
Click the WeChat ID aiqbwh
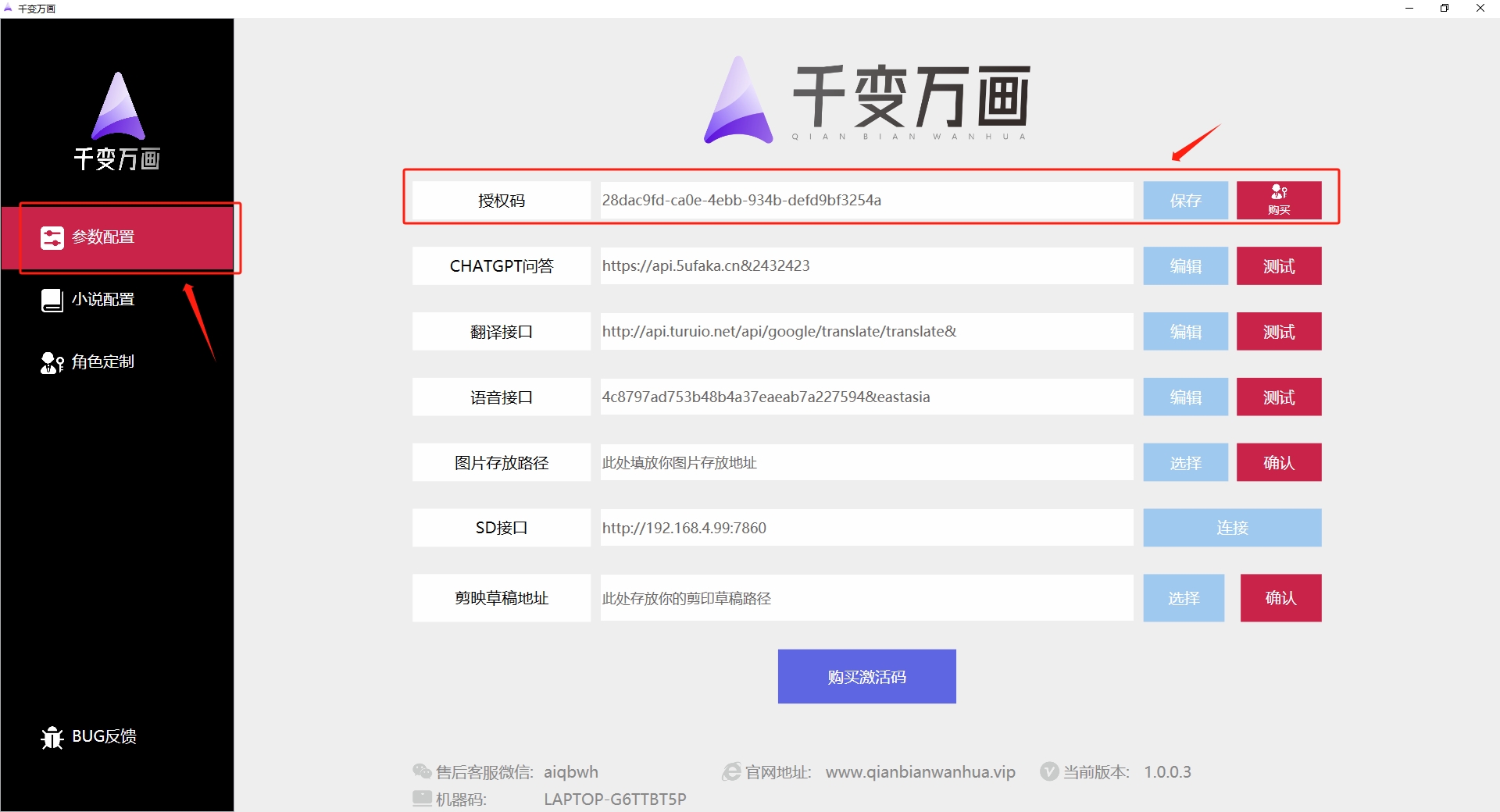(x=571, y=772)
